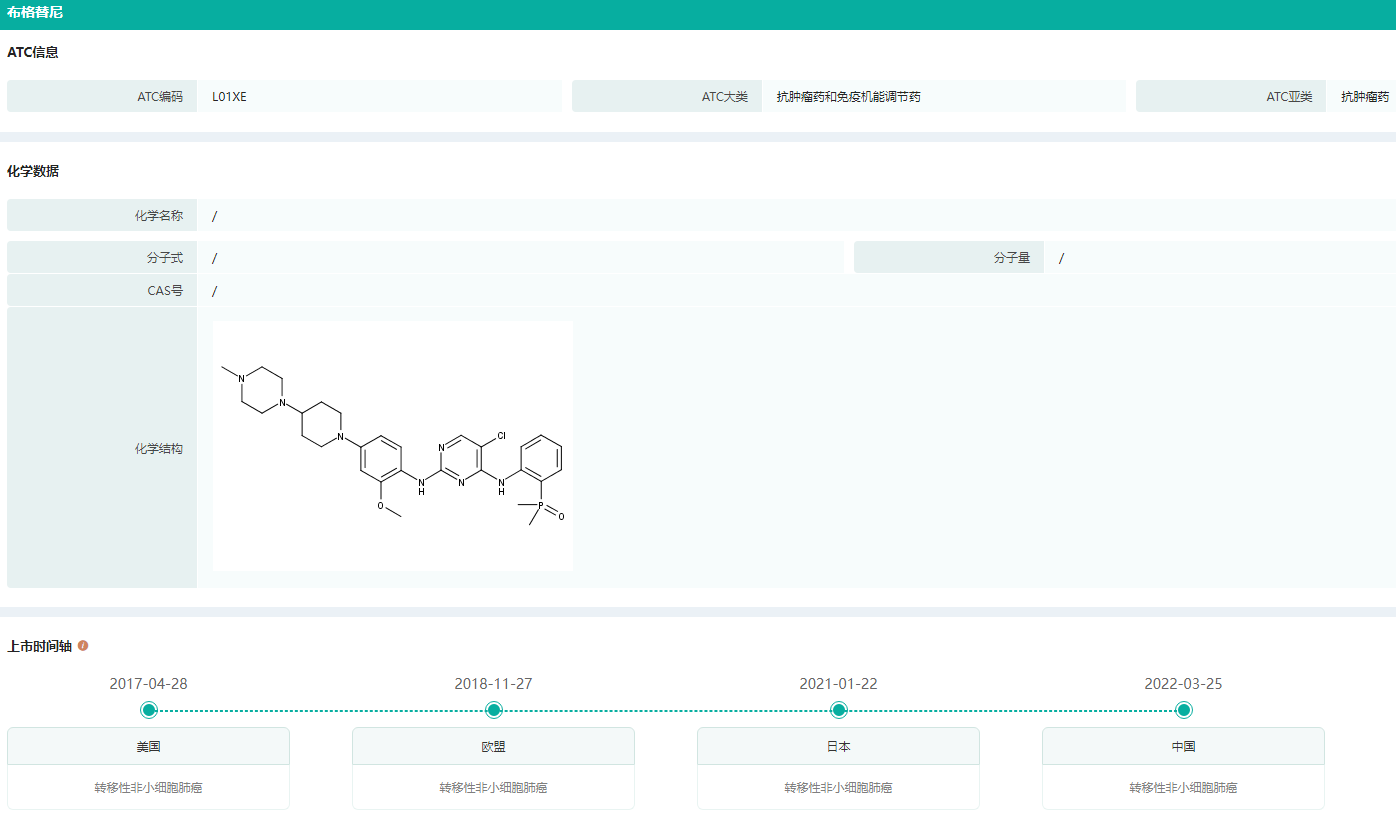Select the 日本 approval card header
Screen dimensions: 1396x822
click(x=838, y=746)
